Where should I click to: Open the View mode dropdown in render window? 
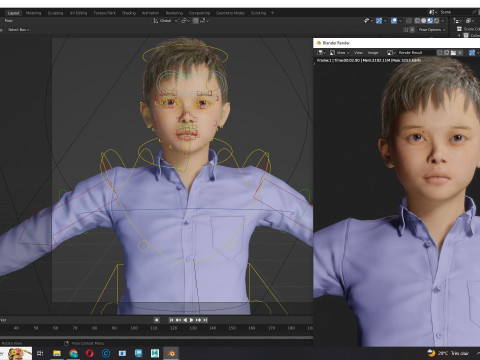click(x=339, y=53)
